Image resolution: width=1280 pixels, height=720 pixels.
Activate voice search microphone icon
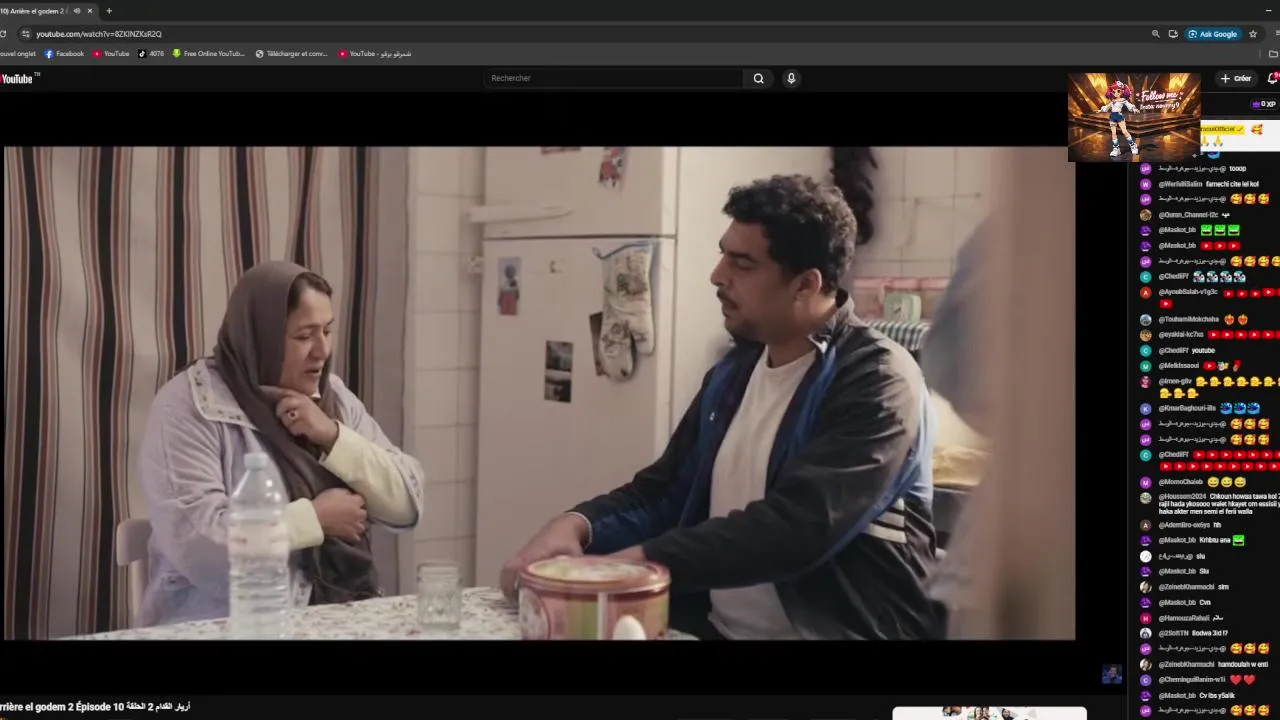pos(791,78)
